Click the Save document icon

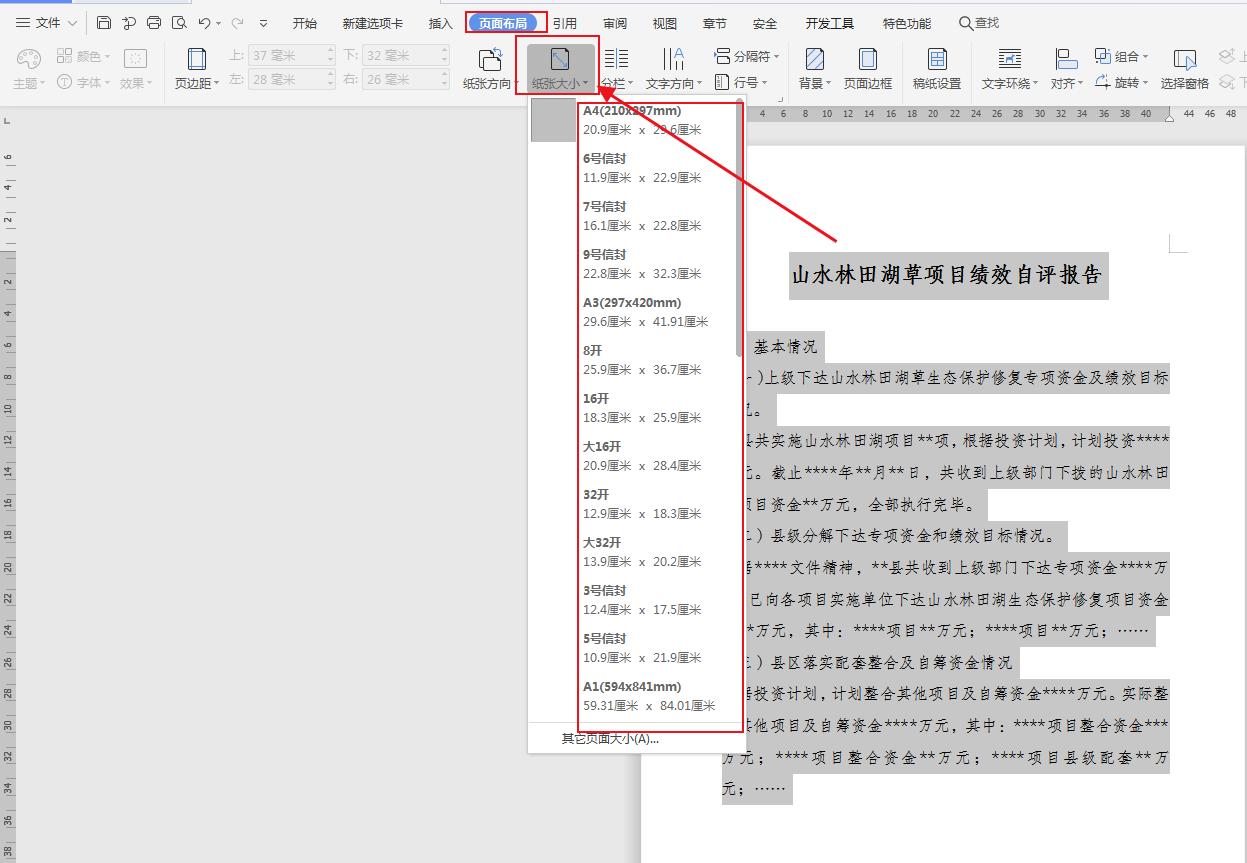click(104, 22)
